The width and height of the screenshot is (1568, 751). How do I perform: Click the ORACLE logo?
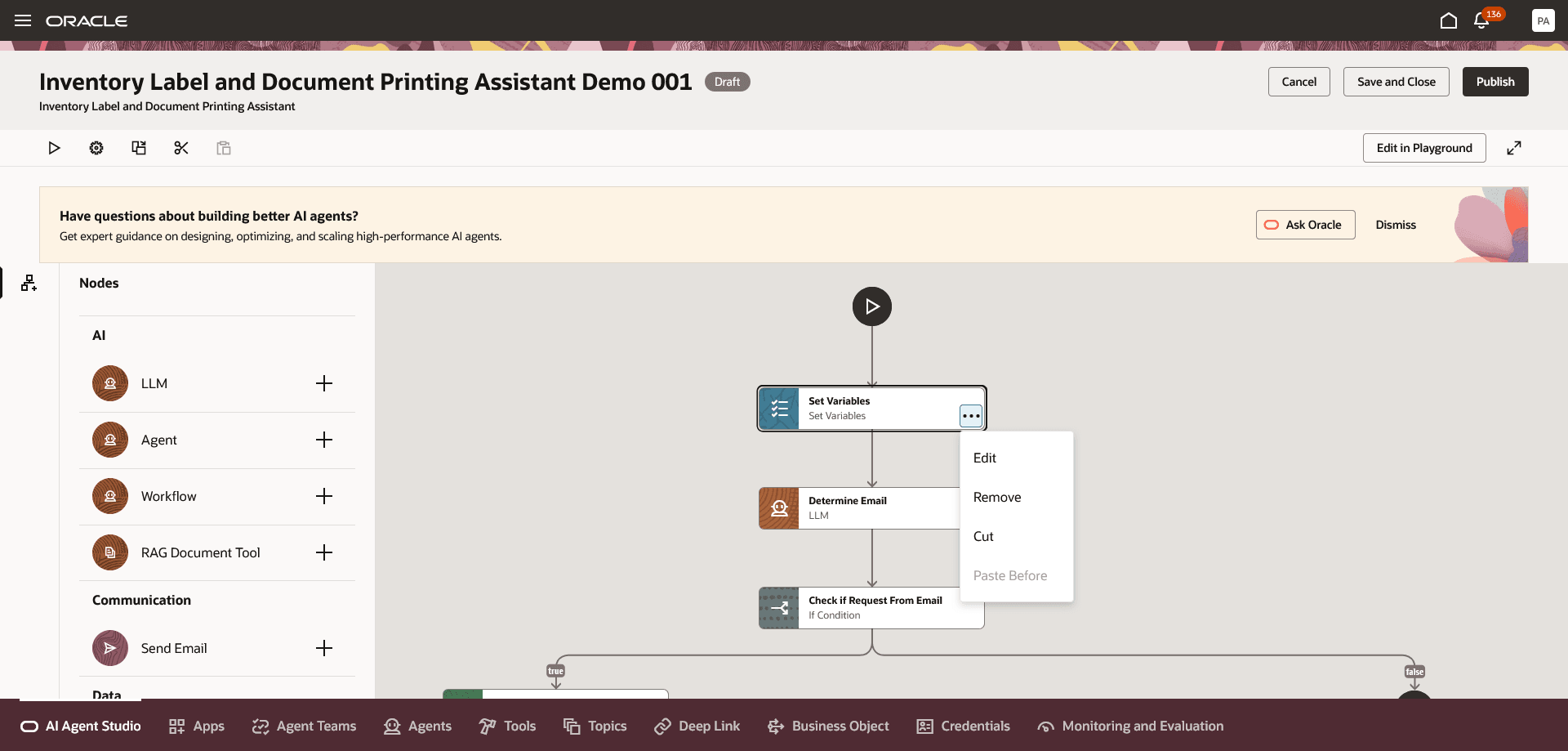point(87,21)
